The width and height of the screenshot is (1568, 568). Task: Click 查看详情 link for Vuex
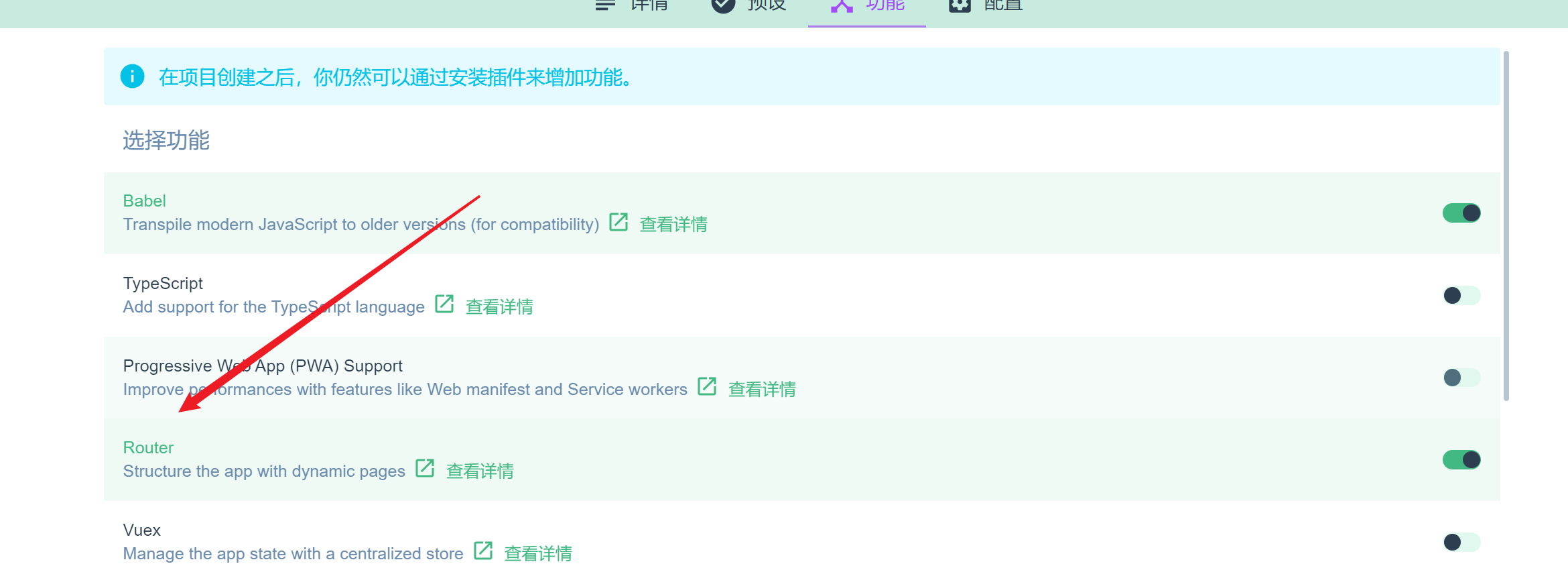538,553
